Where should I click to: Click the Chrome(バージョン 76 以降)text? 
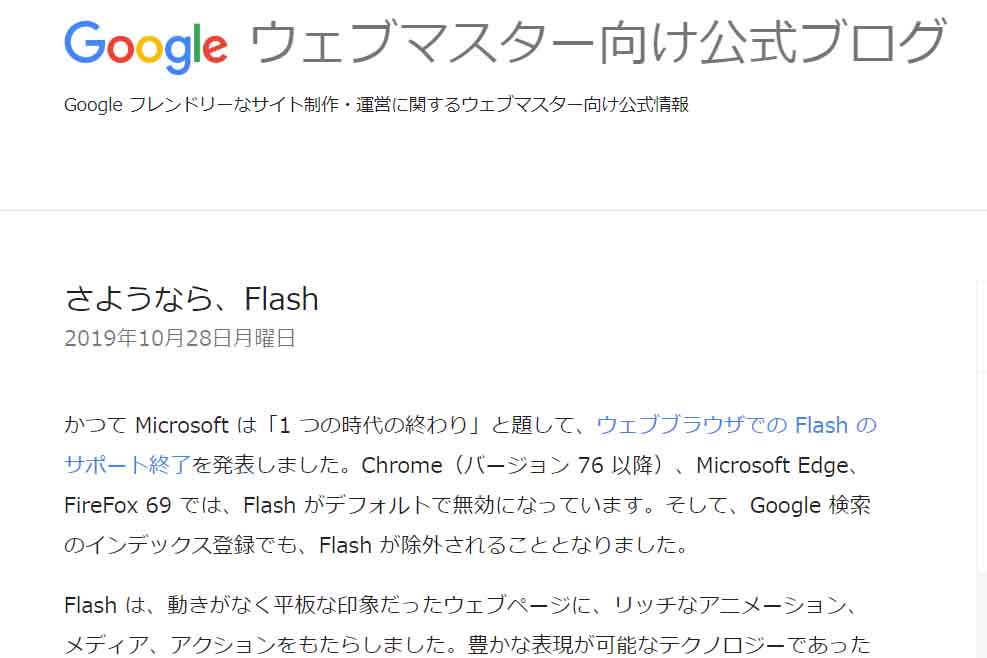pos(518,465)
